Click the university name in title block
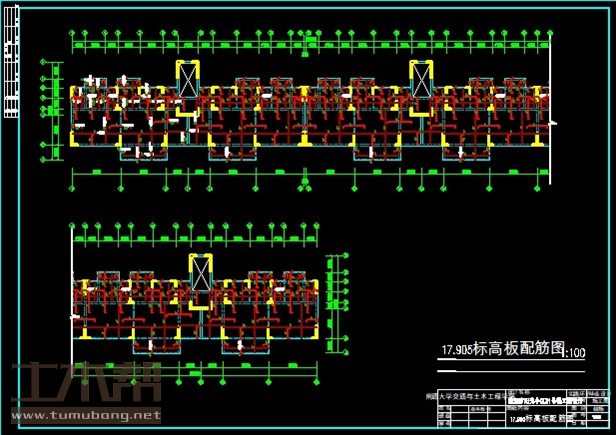Viewport: 616px width, 435px height. coord(458,396)
